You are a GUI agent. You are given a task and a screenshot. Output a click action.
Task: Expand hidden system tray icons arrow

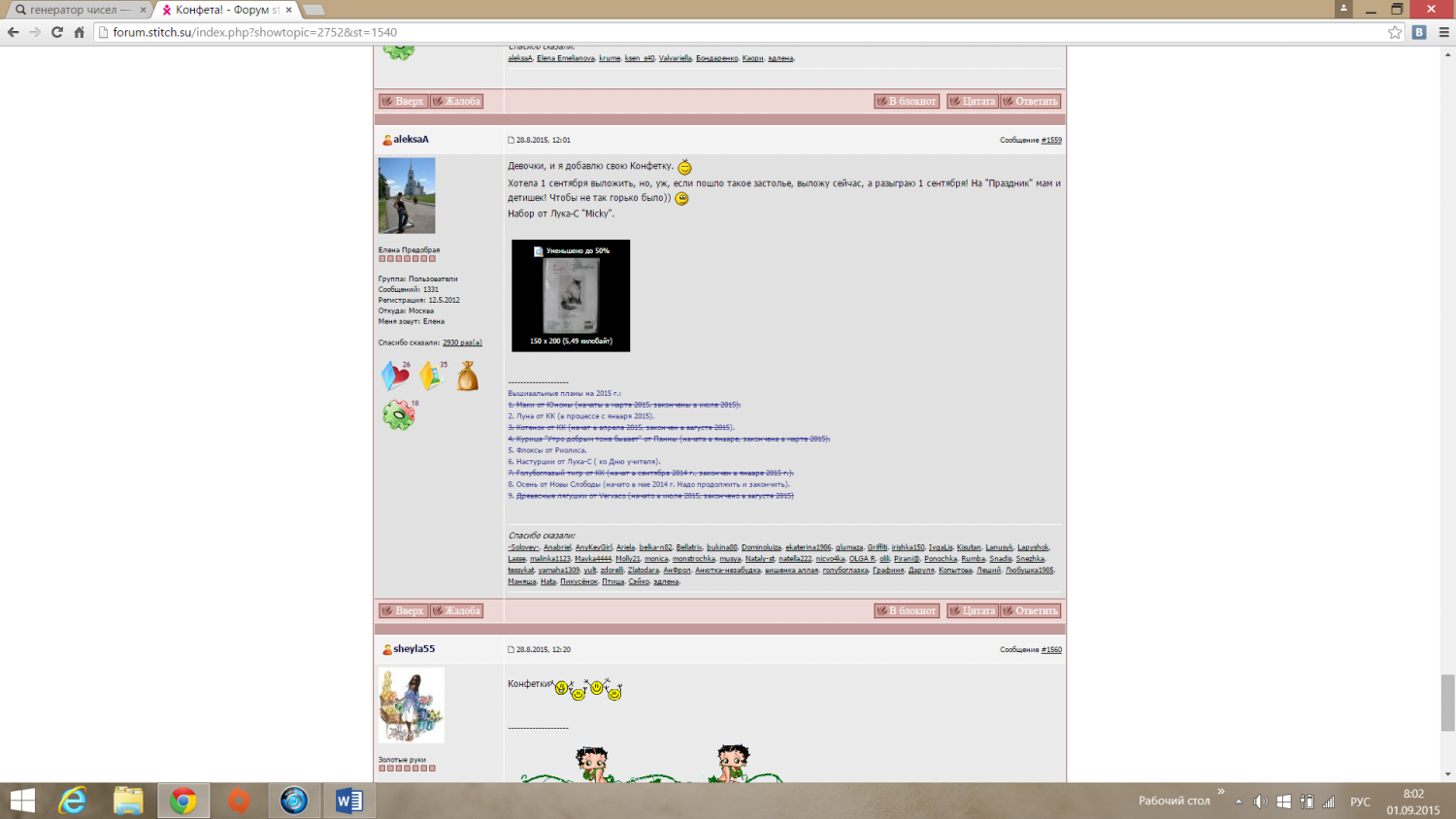tap(1239, 802)
